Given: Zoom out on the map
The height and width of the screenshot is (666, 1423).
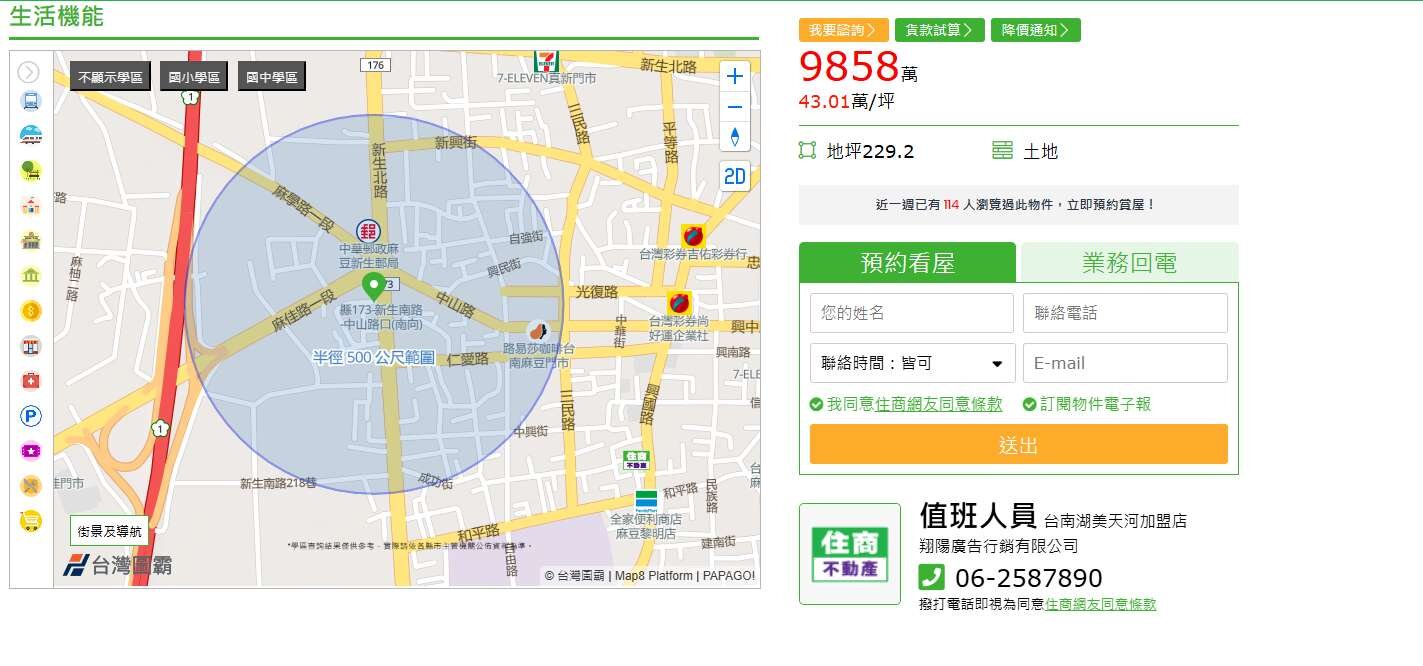Looking at the screenshot, I should point(735,107).
